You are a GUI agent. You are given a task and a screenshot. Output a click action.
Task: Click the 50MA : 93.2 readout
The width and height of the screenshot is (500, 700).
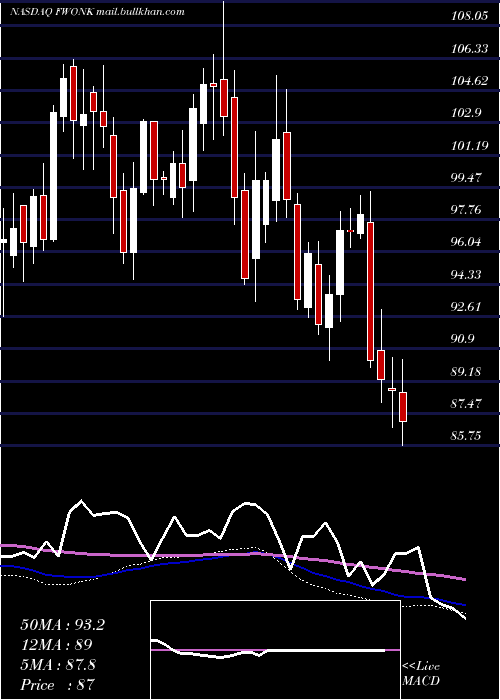(63, 625)
